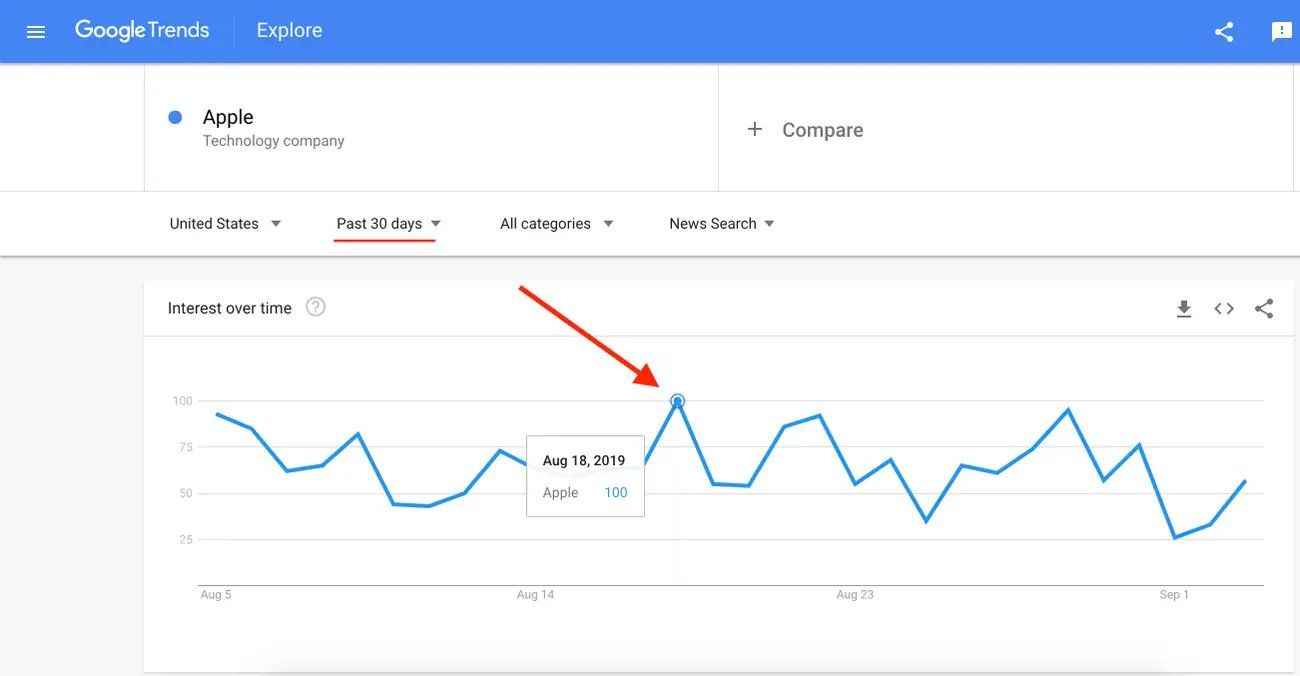The width and height of the screenshot is (1300, 676).
Task: Expand the United States region dropdown
Action: (225, 224)
